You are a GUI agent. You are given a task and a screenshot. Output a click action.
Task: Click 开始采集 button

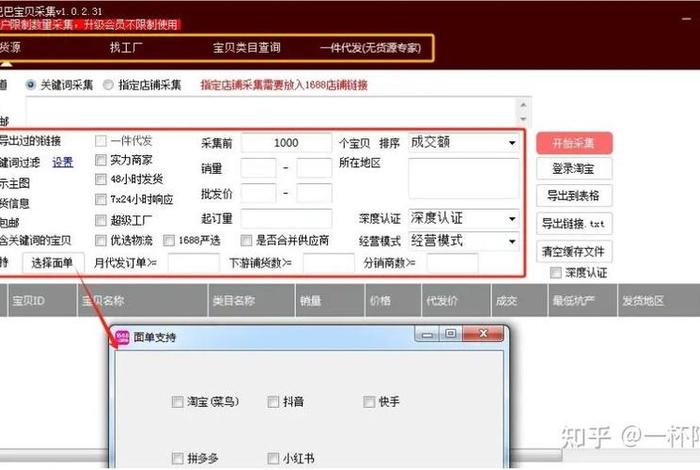pos(574,143)
